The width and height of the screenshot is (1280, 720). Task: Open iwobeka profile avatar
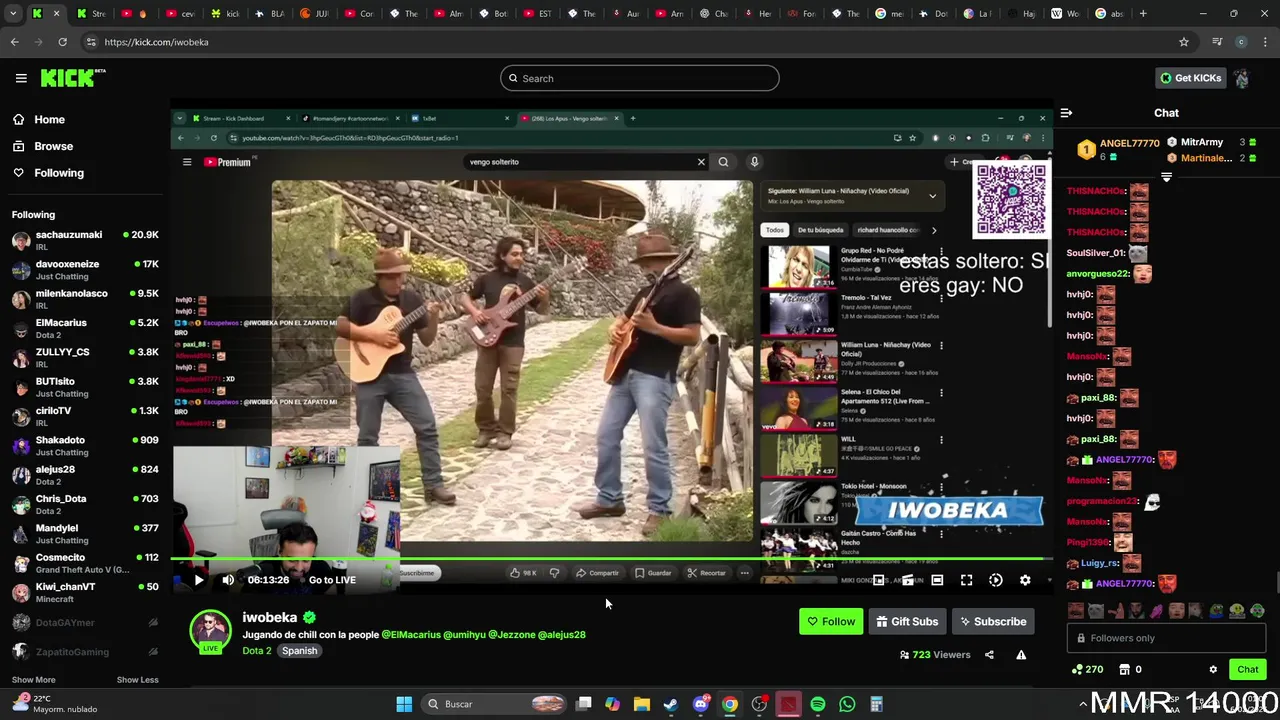pyautogui.click(x=210, y=630)
